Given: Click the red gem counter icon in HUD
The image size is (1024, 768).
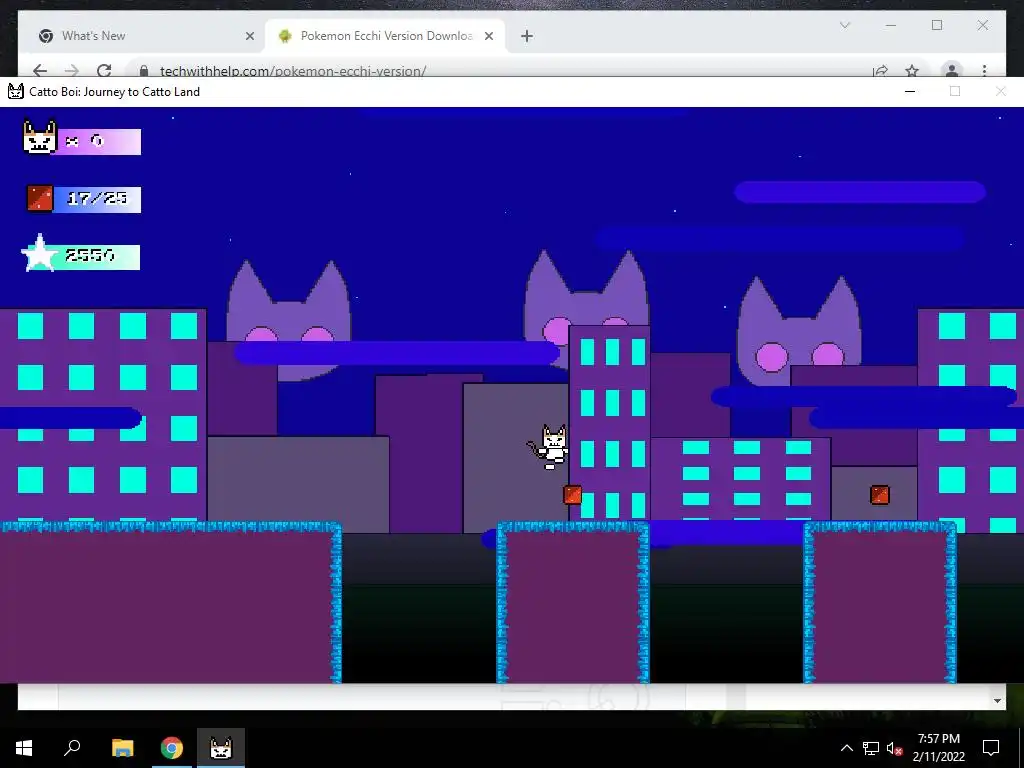Looking at the screenshot, I should 40,199.
